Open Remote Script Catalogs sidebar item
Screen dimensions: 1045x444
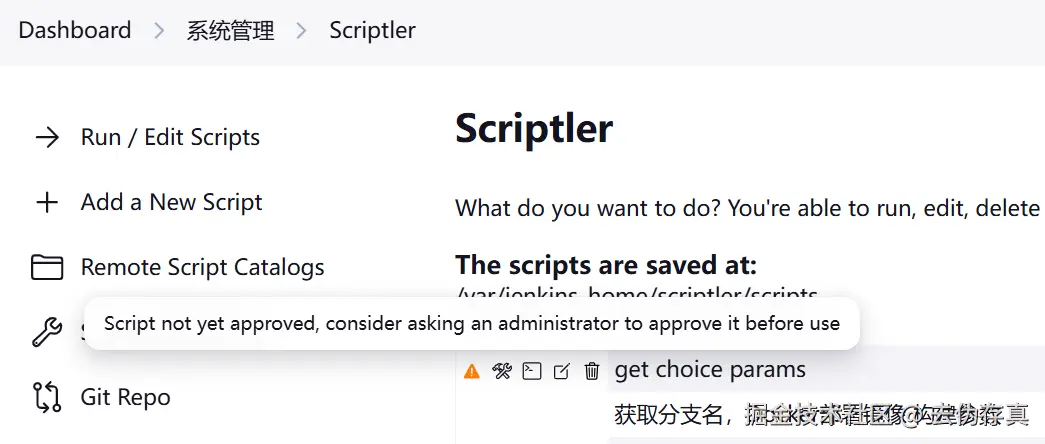(203, 267)
